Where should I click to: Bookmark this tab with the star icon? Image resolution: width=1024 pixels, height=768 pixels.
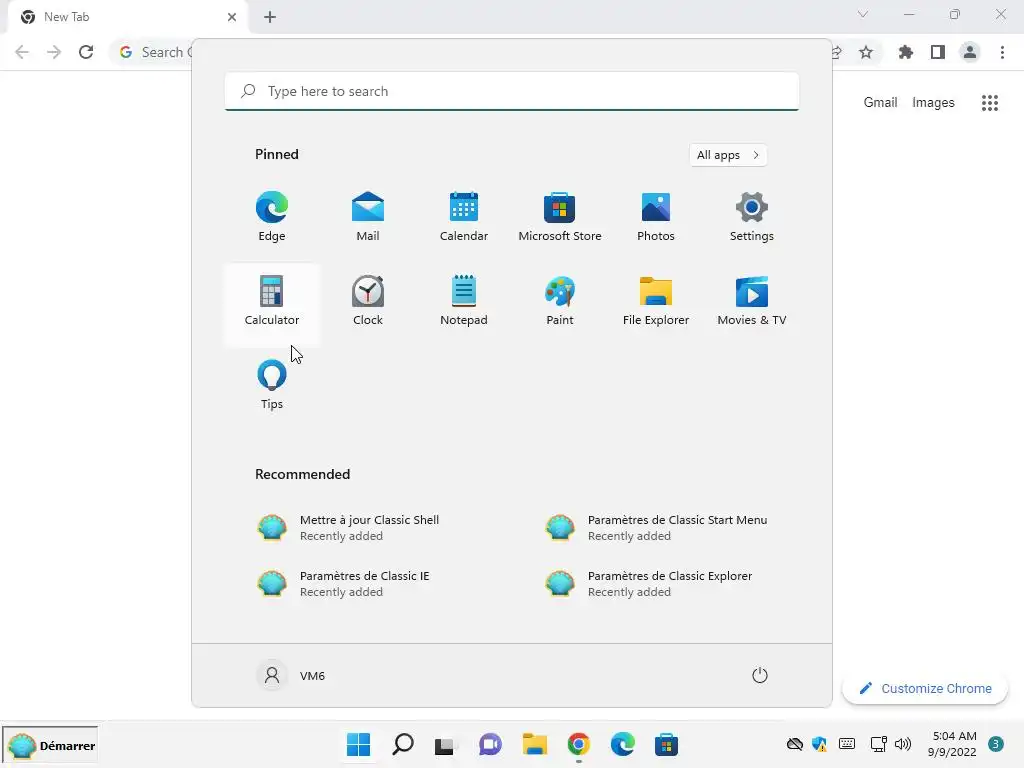(x=866, y=52)
